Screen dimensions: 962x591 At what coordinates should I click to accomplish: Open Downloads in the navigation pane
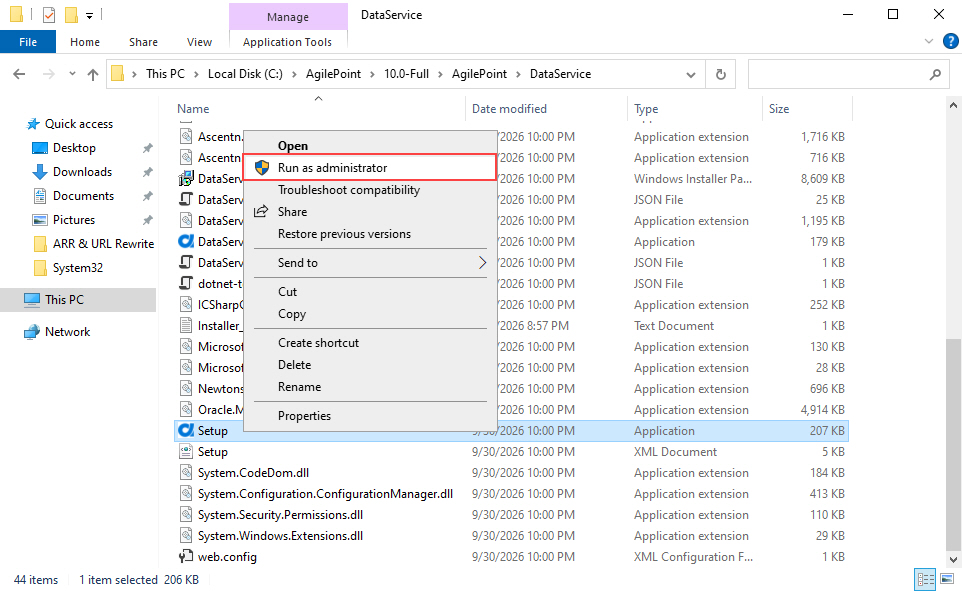(82, 172)
